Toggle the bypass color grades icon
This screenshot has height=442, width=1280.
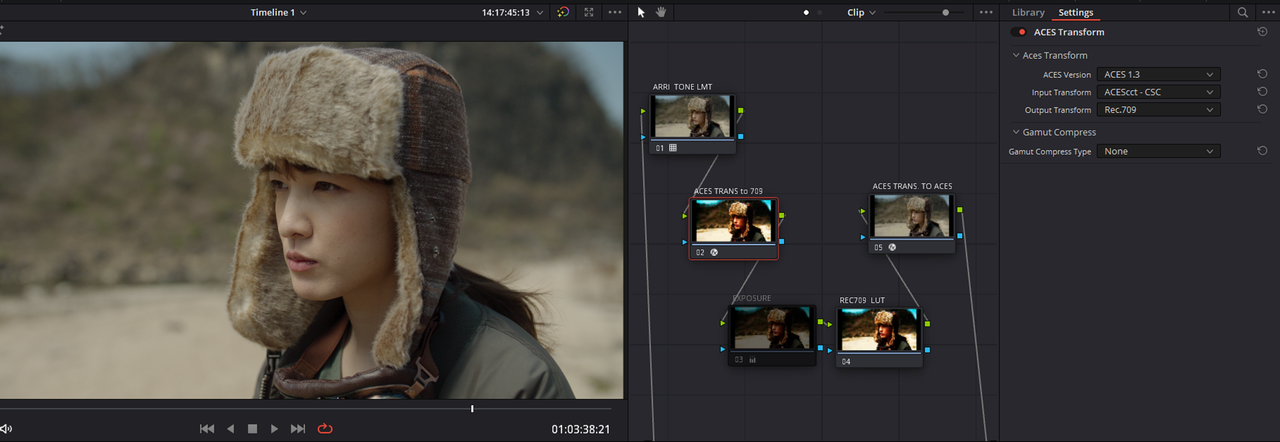[x=563, y=12]
